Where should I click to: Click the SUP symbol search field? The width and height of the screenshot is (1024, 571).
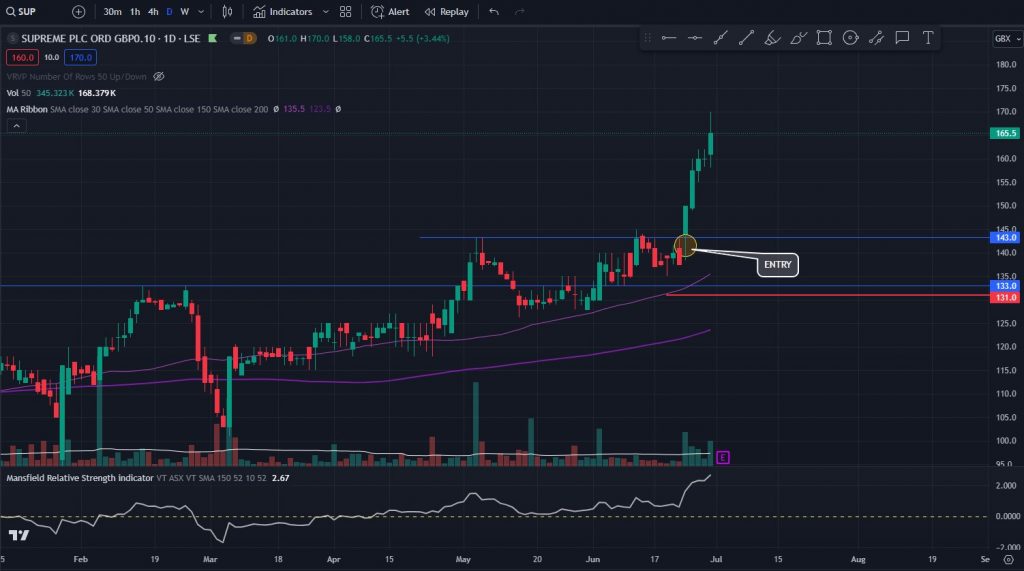pos(30,12)
